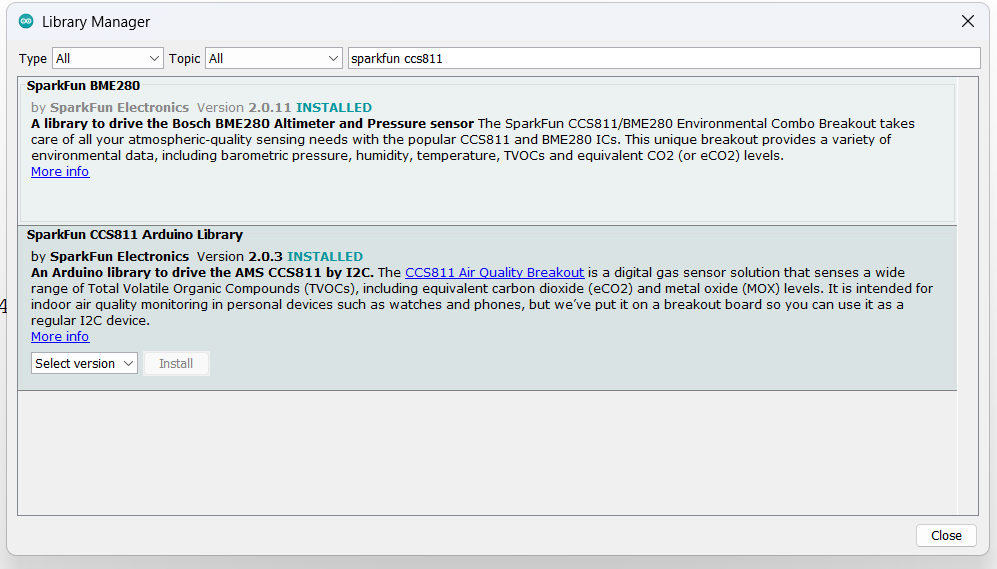Open the Topic filter dropdown
The height and width of the screenshot is (569, 997).
[x=273, y=58]
